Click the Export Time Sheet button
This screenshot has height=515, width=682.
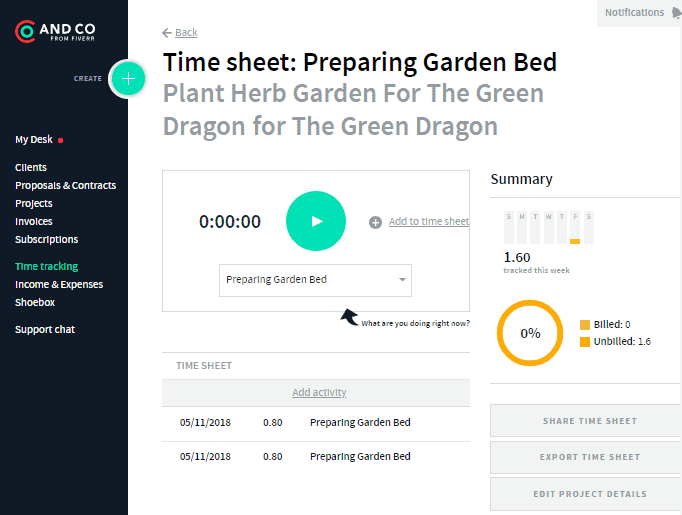pyautogui.click(x=589, y=457)
